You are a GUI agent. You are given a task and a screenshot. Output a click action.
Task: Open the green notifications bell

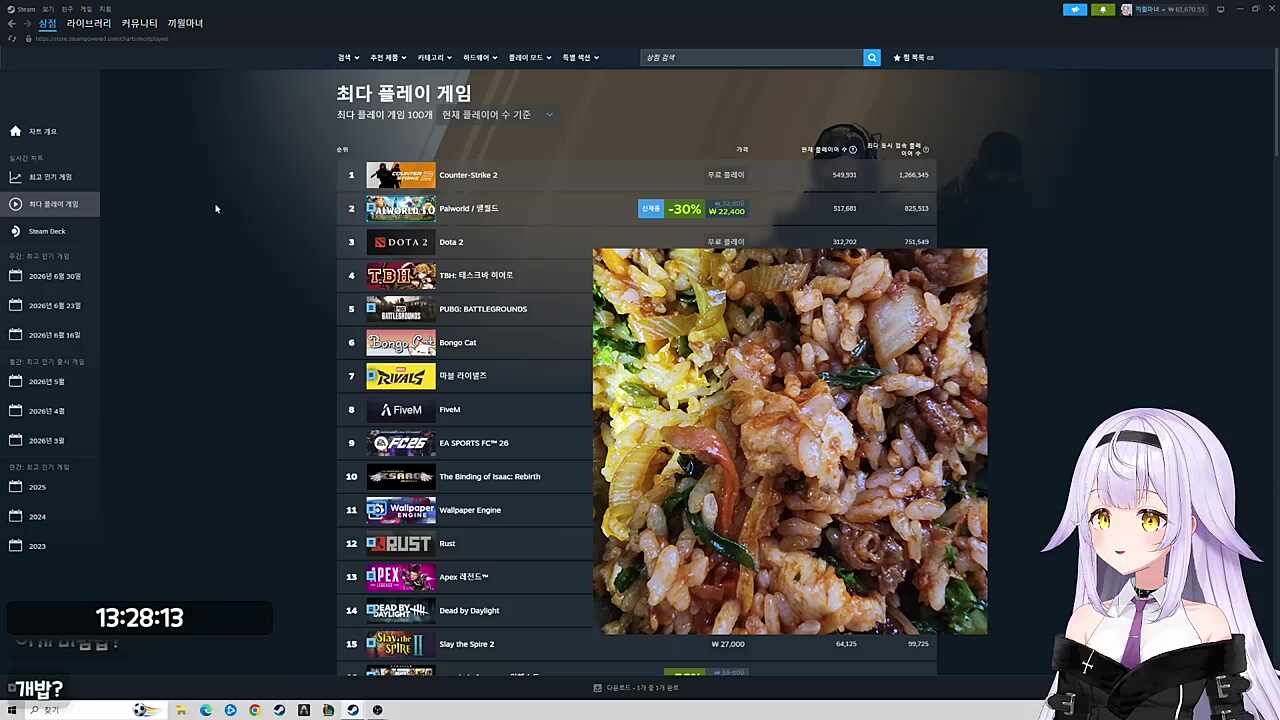click(1103, 9)
